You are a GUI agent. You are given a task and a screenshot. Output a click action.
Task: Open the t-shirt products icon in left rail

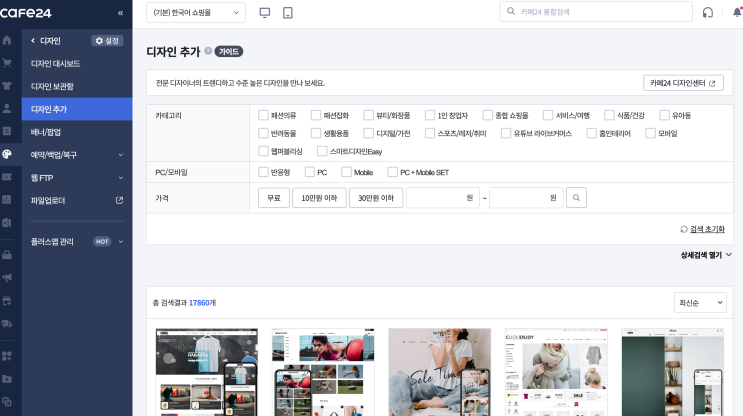[x=7, y=86]
